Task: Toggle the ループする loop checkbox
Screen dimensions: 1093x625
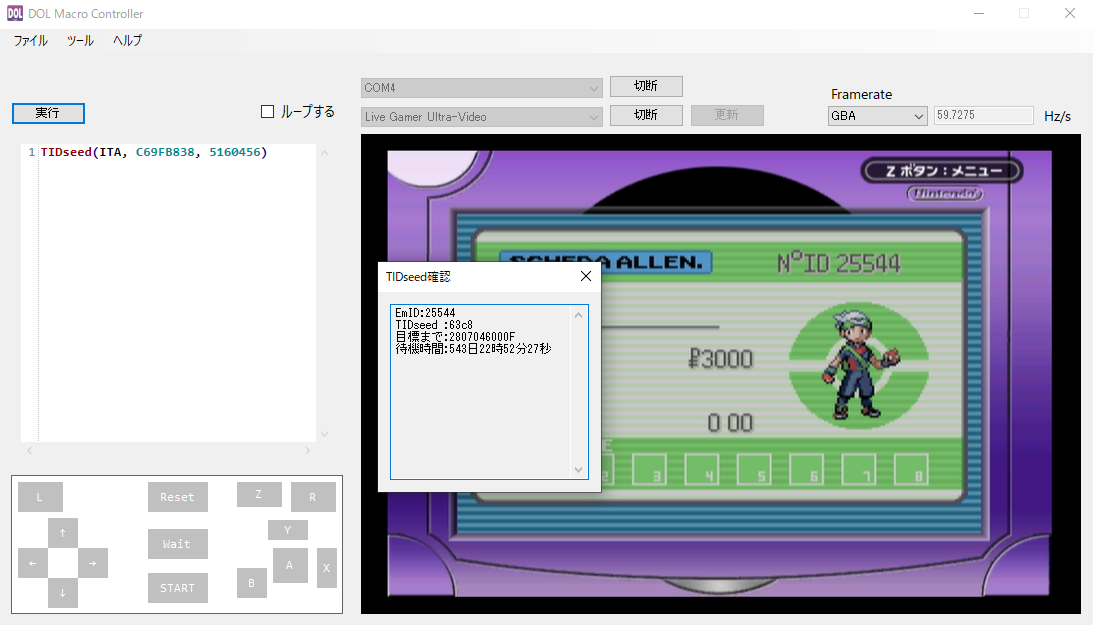Action: 267,111
